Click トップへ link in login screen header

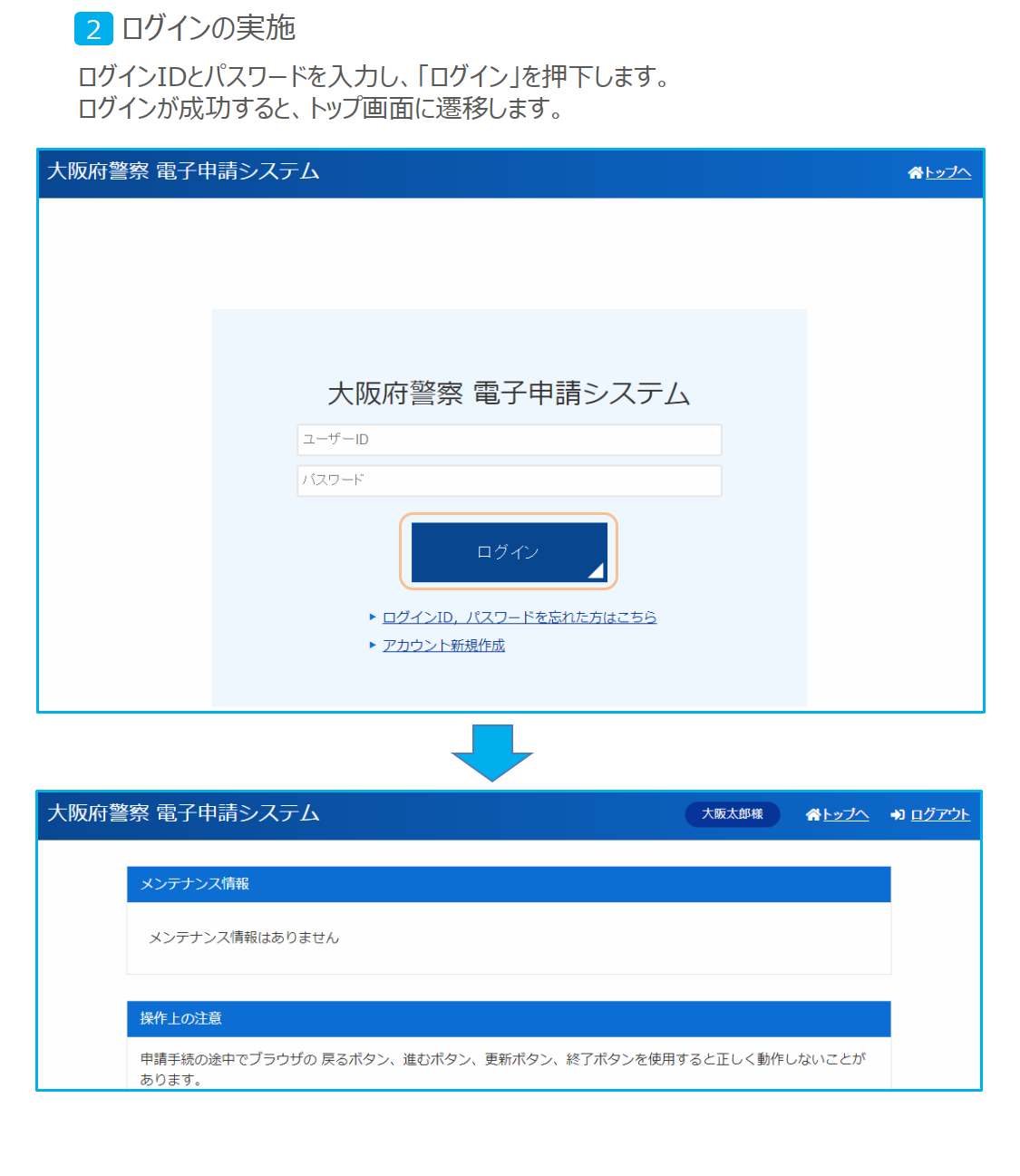pyautogui.click(x=947, y=172)
